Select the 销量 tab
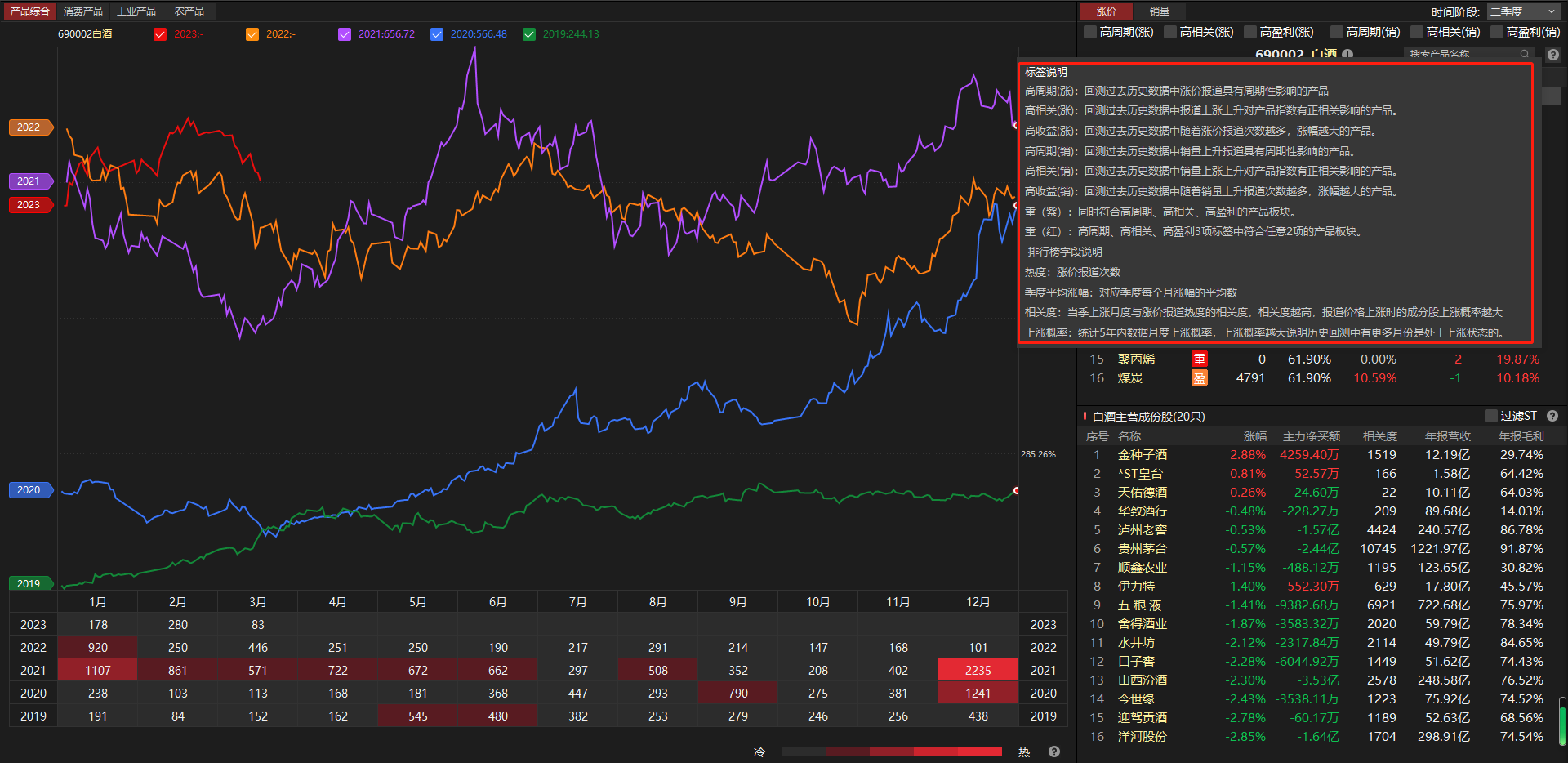This screenshot has height=763, width=1568. [x=1160, y=11]
